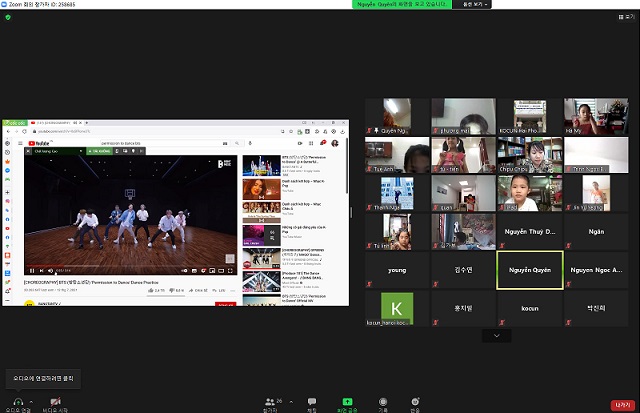The width and height of the screenshot is (640, 413).
Task: Select the 김수연 participant tile
Action: [x=463, y=270]
